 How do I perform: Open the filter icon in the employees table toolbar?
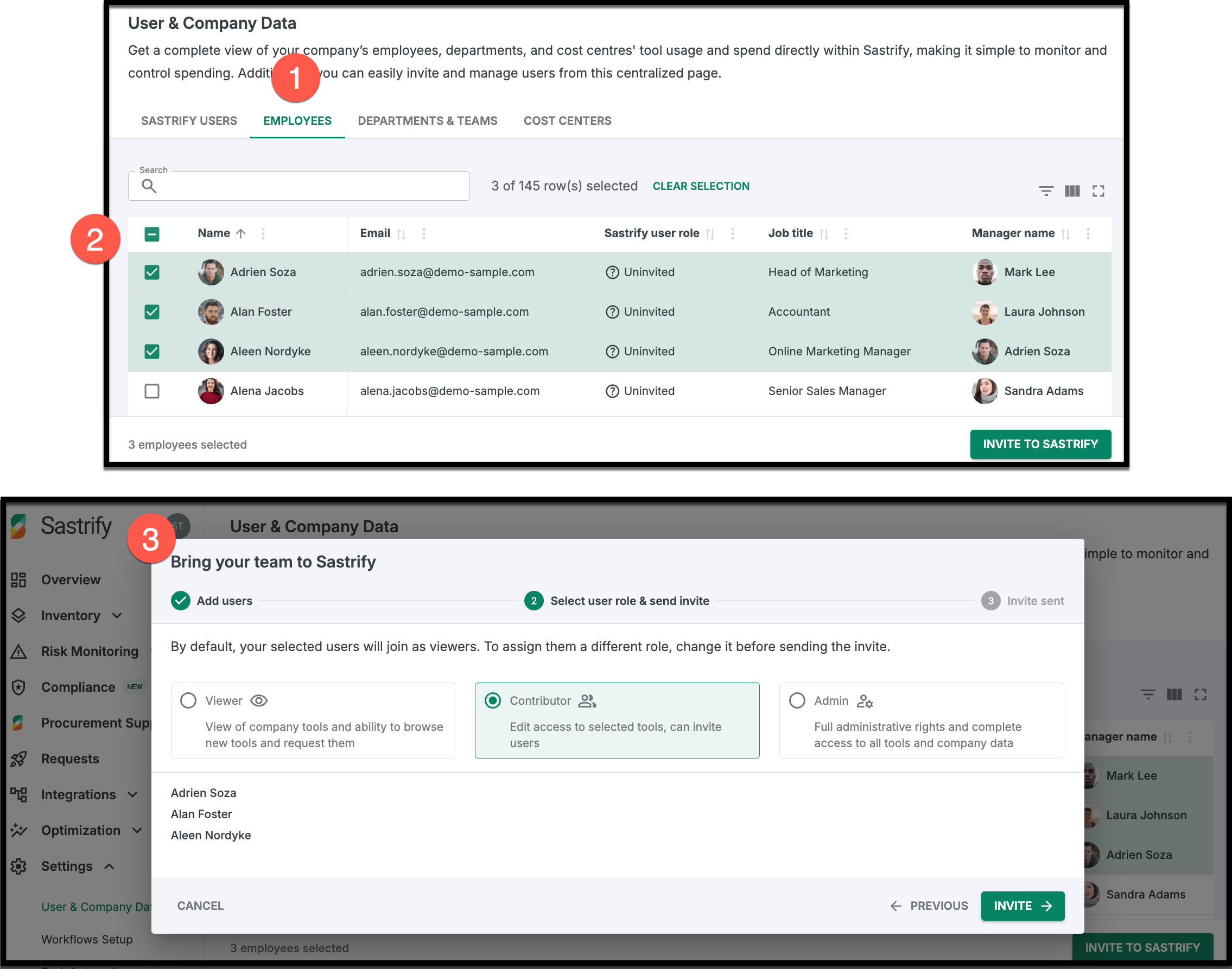coord(1046,191)
